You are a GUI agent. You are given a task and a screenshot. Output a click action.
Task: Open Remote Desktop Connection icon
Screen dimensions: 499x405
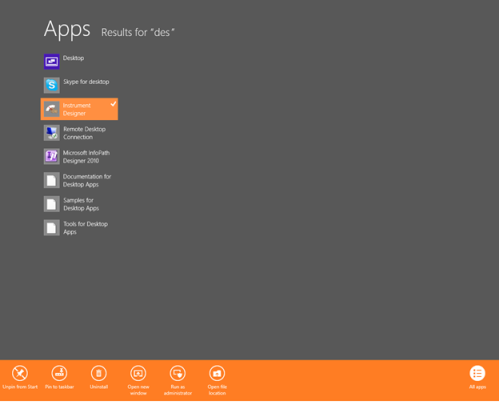tap(52, 133)
